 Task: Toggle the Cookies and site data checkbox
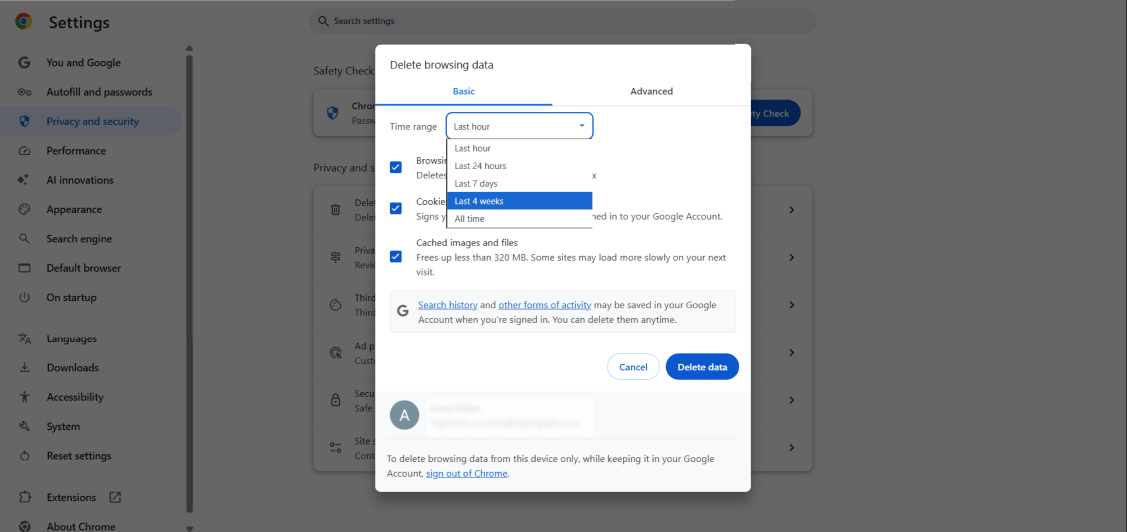pyautogui.click(x=395, y=208)
